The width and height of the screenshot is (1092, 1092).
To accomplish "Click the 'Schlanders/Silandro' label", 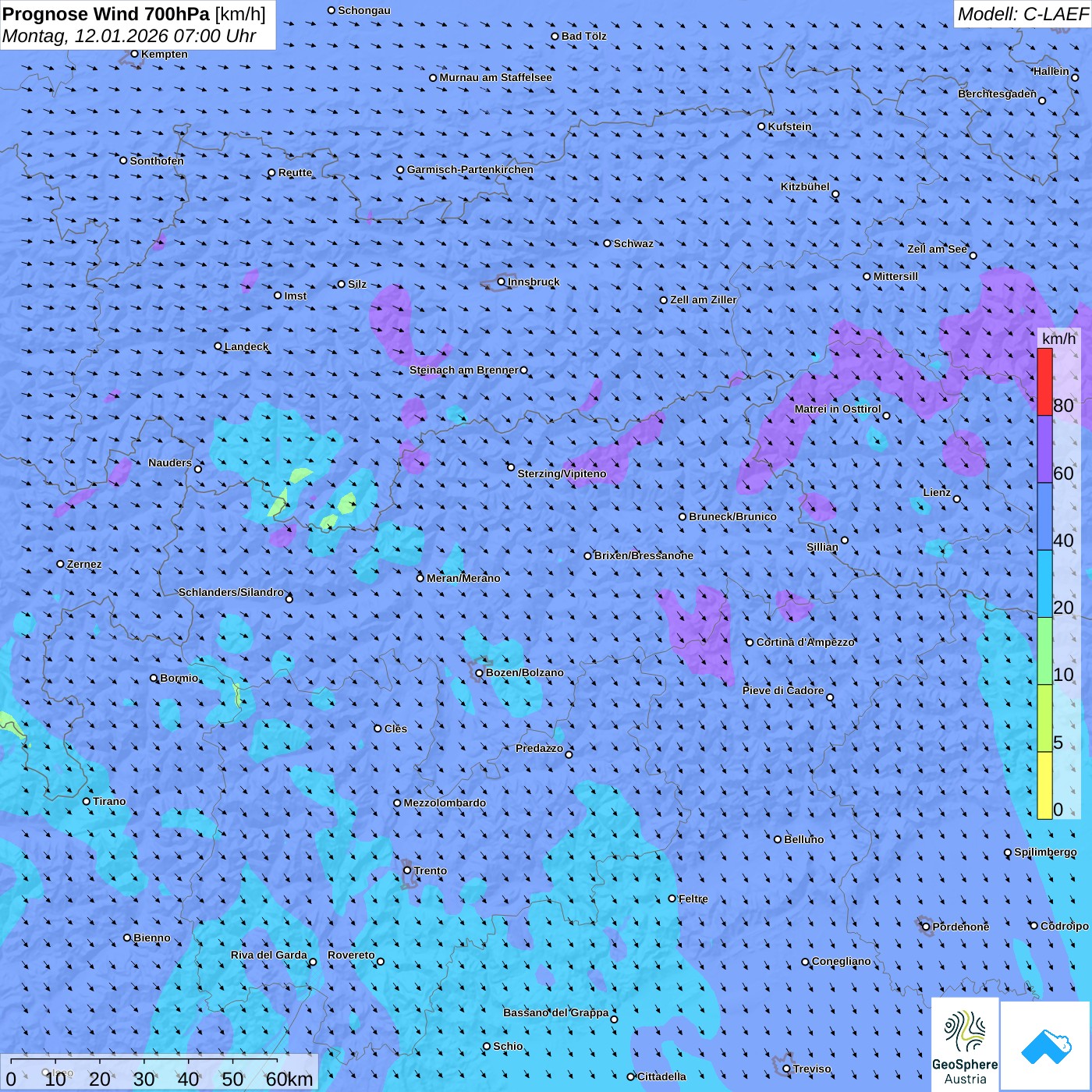I will [231, 592].
